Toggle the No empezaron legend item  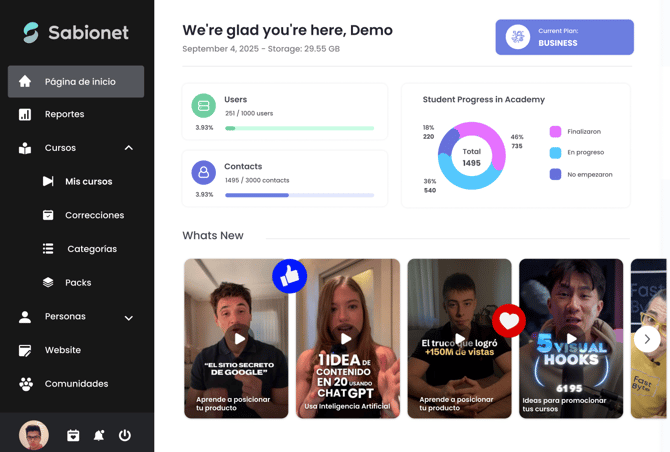[x=589, y=174]
